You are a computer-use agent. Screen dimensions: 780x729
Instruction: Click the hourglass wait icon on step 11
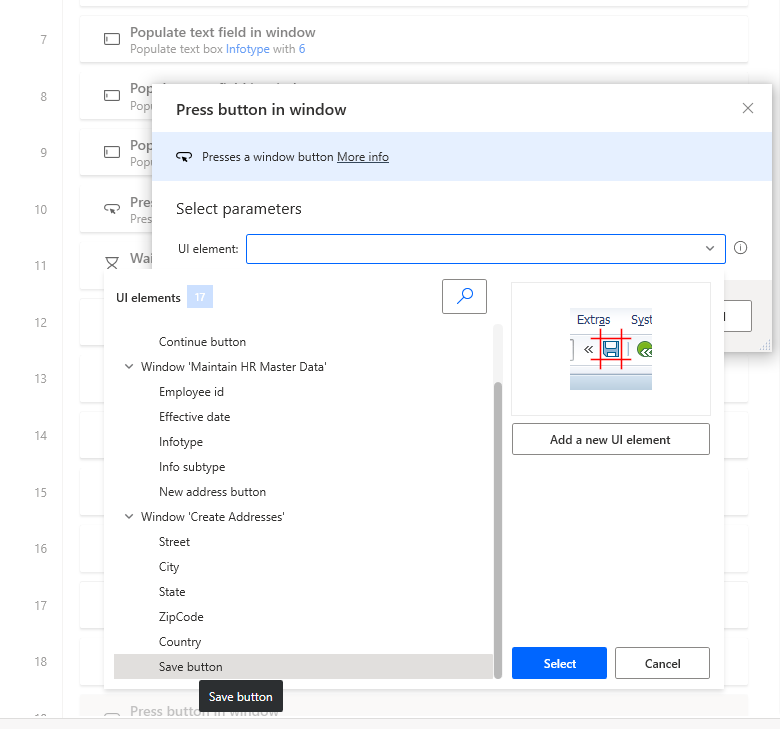112,263
